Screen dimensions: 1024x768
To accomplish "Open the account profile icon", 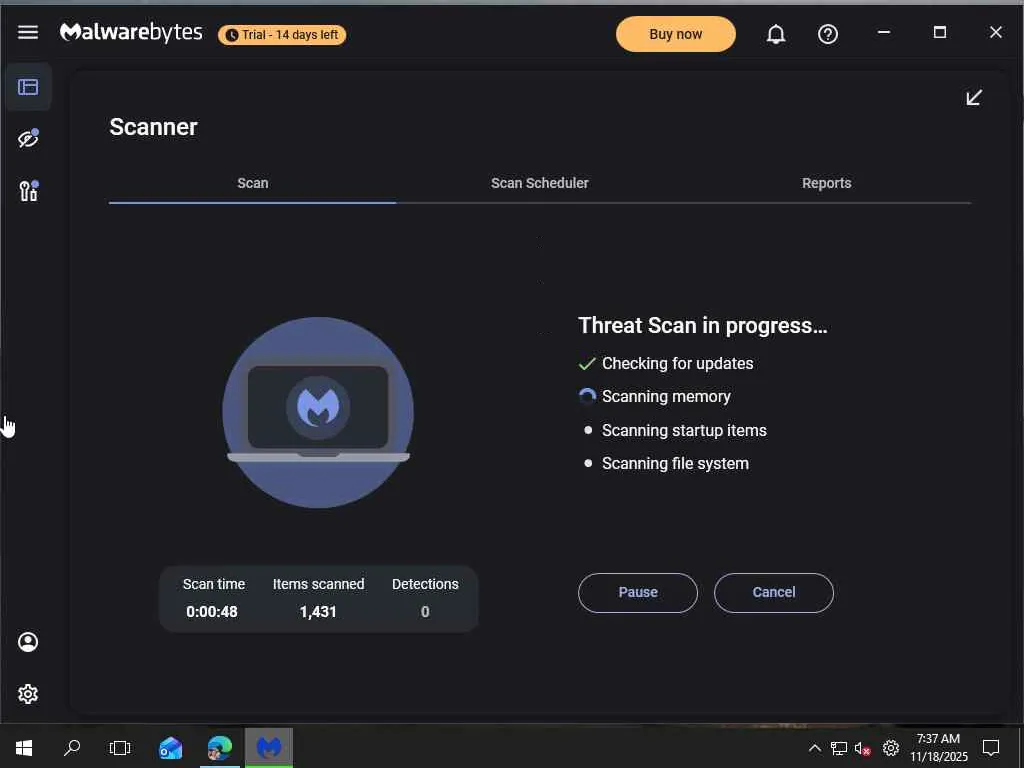I will tap(27, 642).
